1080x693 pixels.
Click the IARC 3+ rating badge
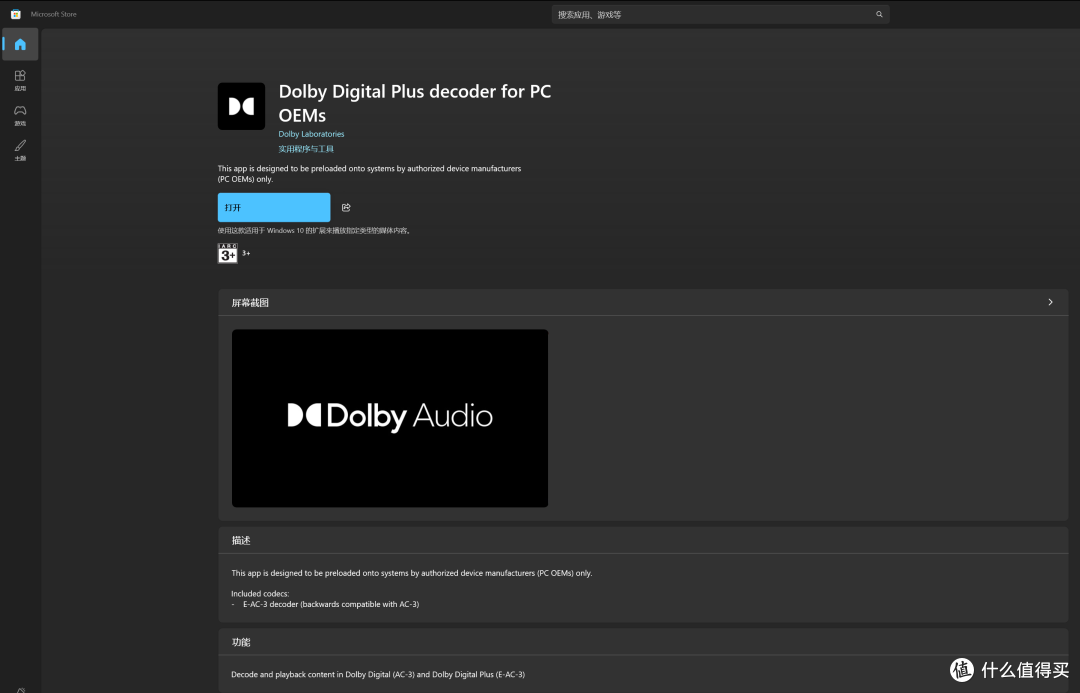click(227, 253)
